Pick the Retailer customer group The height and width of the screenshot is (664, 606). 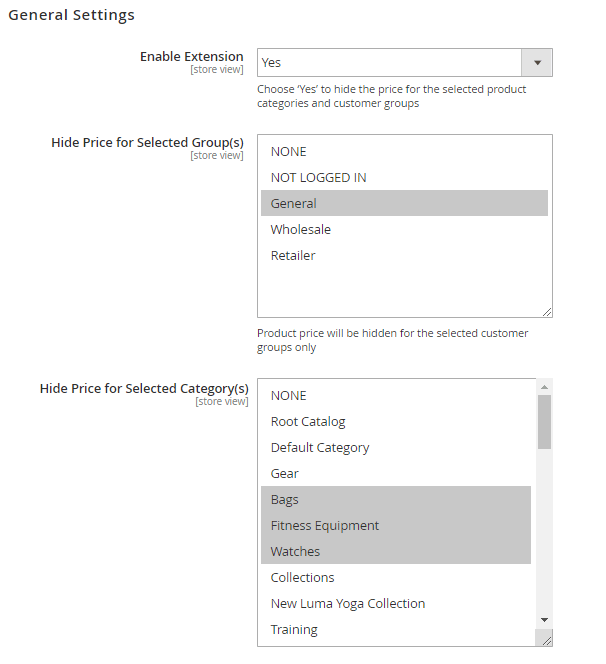click(293, 256)
